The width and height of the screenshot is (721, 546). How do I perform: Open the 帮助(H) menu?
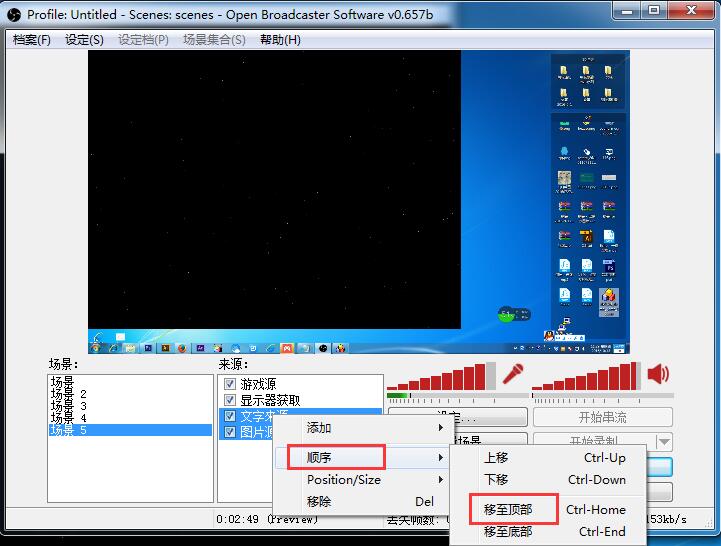point(280,40)
